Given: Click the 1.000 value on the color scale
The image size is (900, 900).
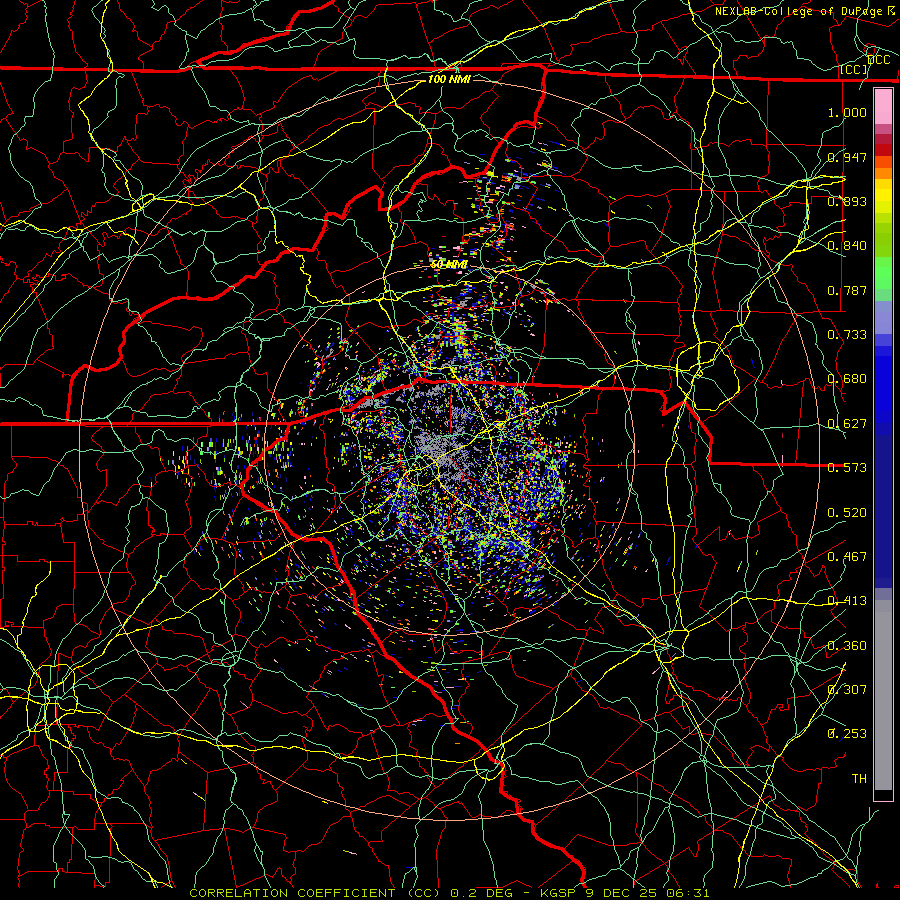Looking at the screenshot, I should point(847,112).
